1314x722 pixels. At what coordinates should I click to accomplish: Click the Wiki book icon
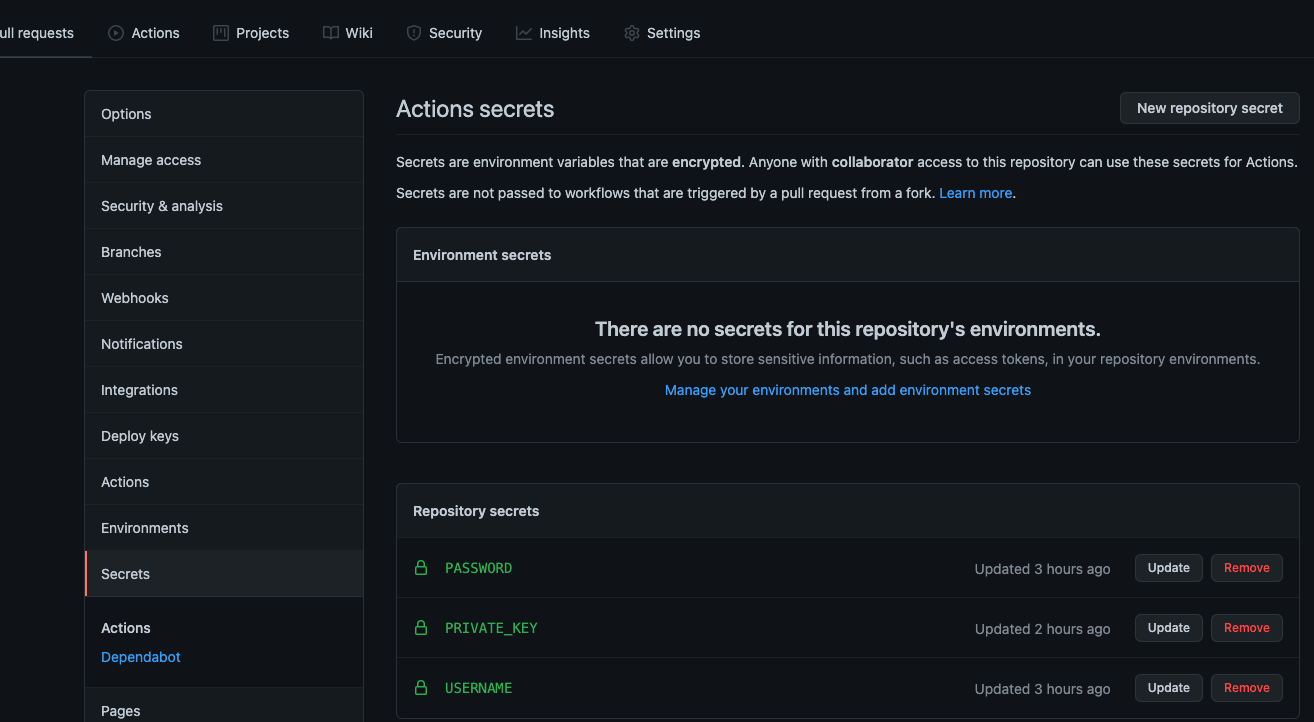click(331, 33)
